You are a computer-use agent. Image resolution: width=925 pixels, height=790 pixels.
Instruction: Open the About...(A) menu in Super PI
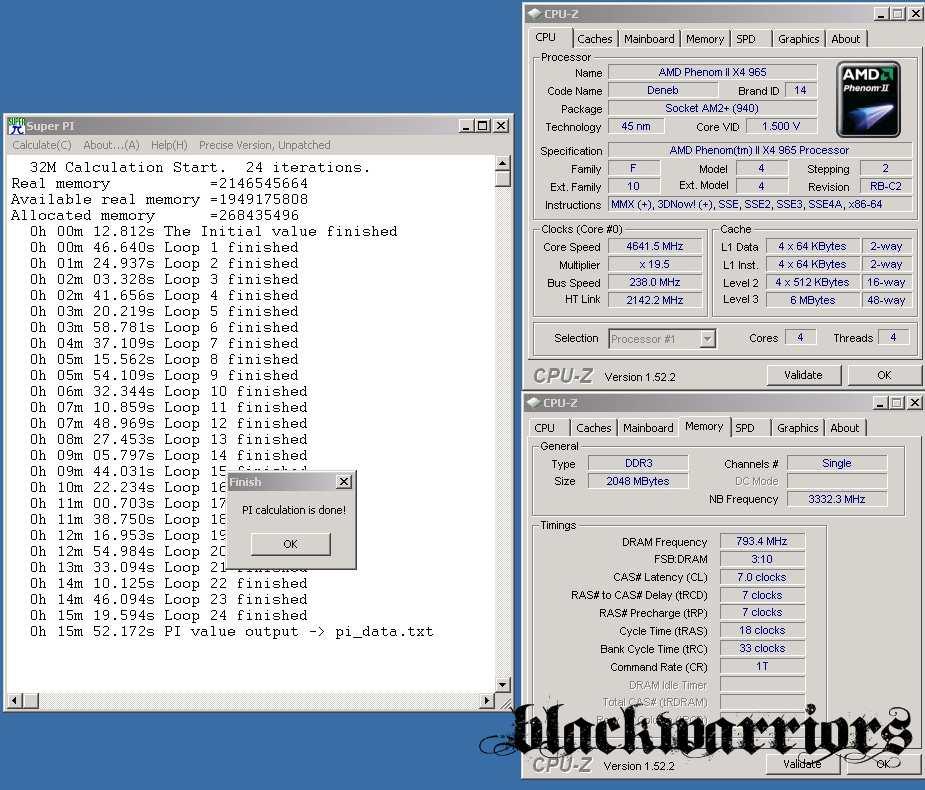coord(111,145)
